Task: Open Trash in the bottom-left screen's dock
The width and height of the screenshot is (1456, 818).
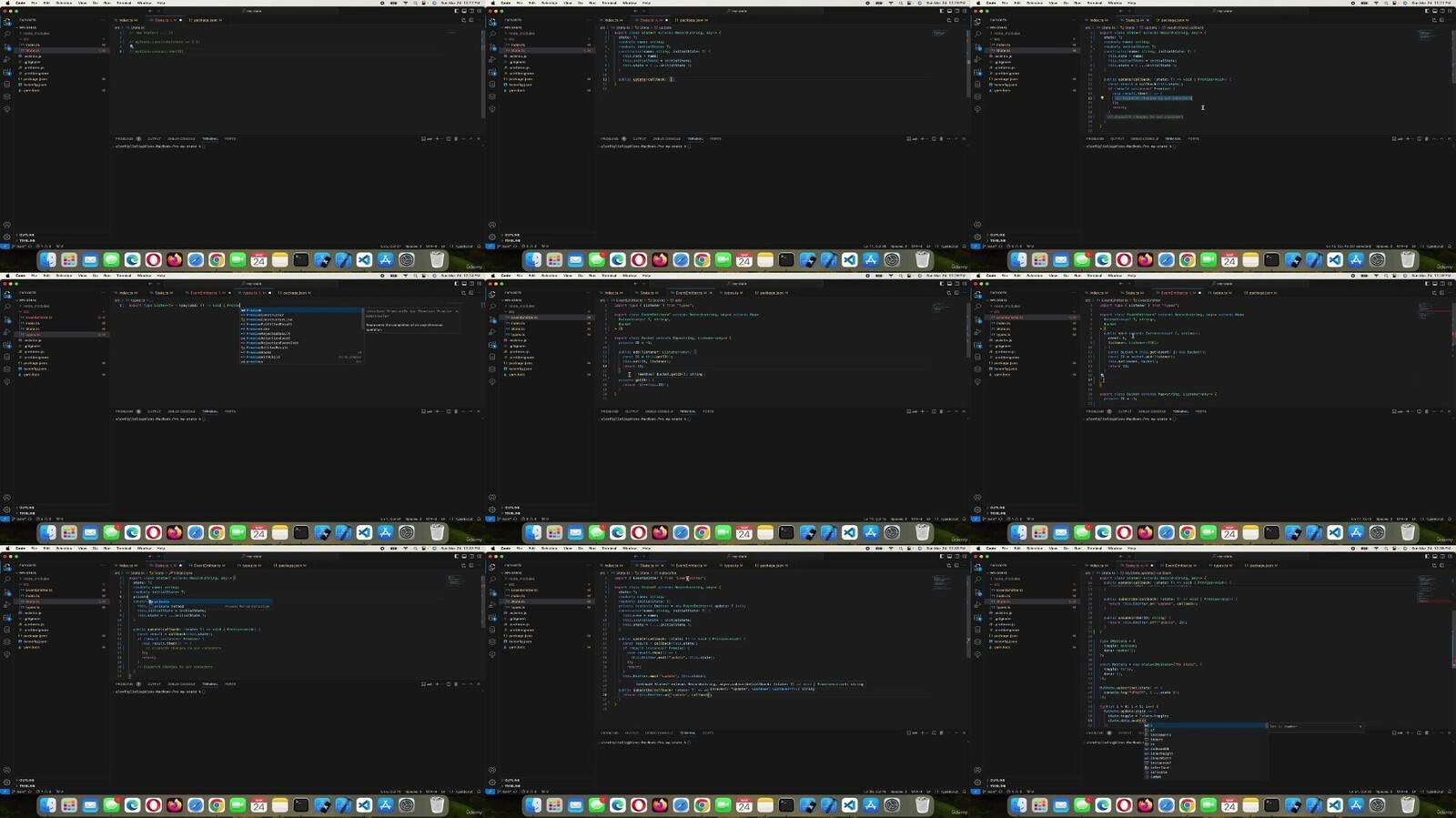Action: pos(437,805)
